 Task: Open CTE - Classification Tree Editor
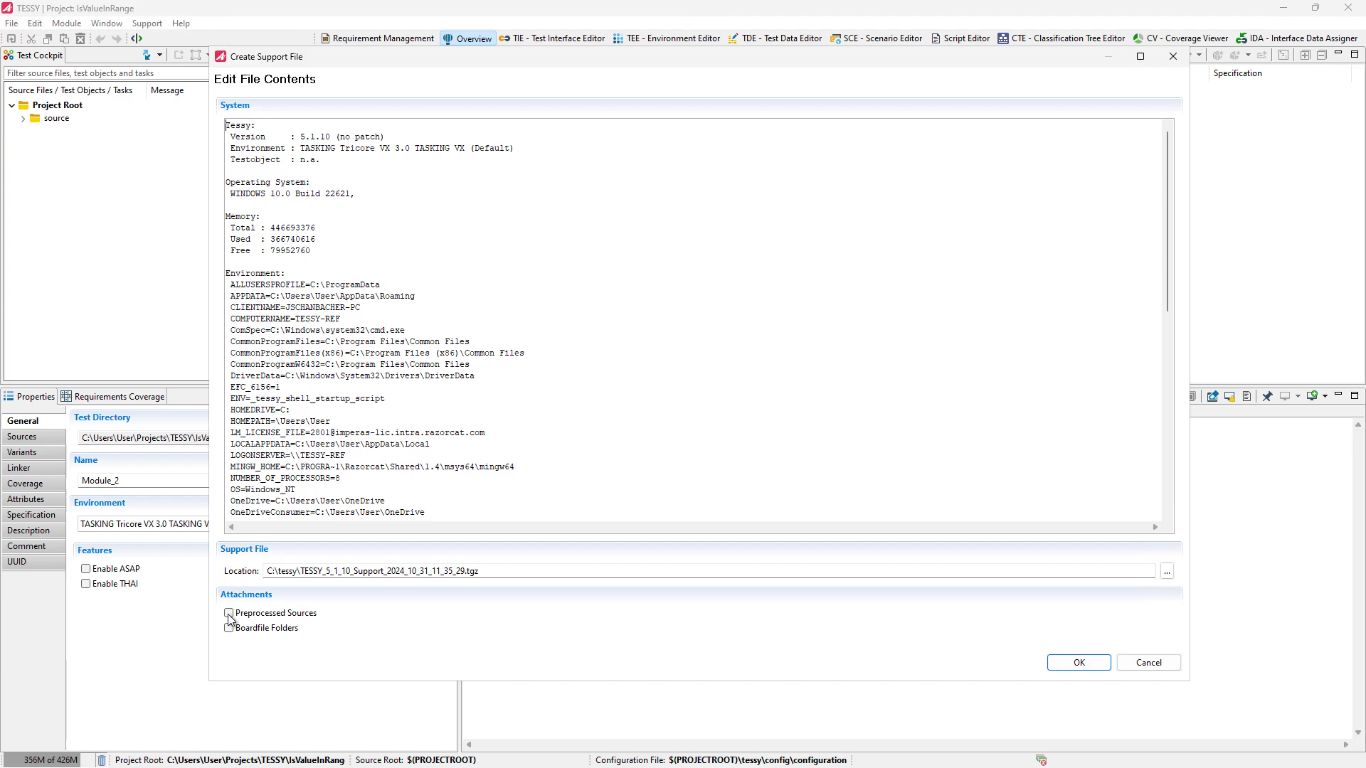click(x=1061, y=39)
